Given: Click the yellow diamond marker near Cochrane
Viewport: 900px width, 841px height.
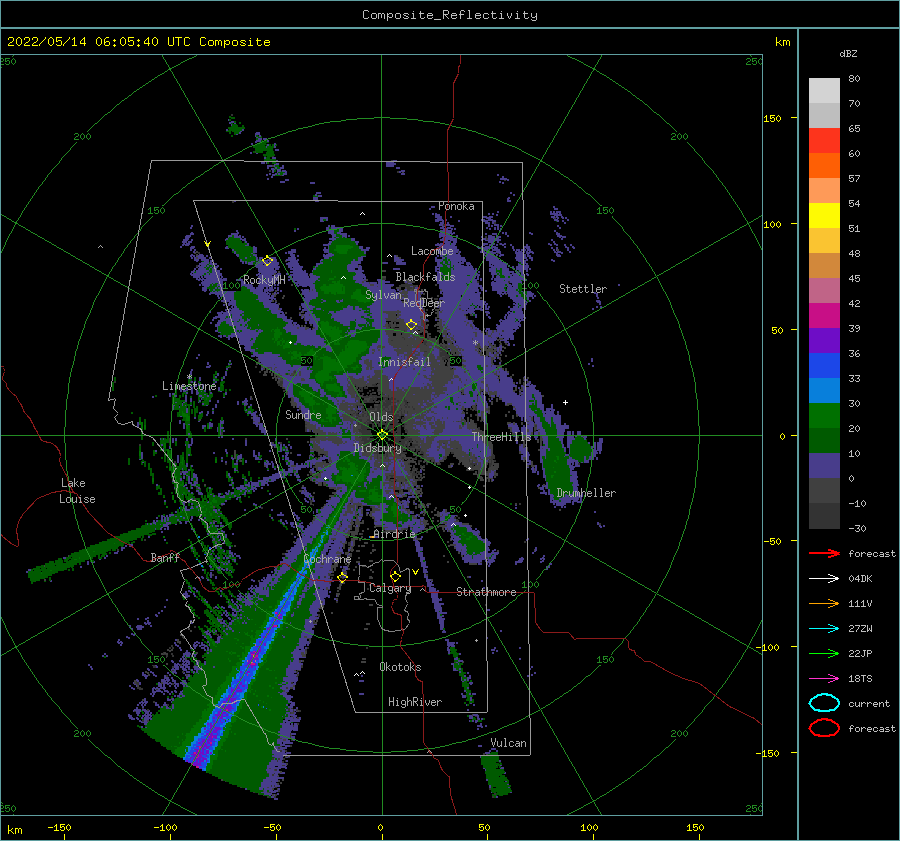Looking at the screenshot, I should [x=343, y=577].
